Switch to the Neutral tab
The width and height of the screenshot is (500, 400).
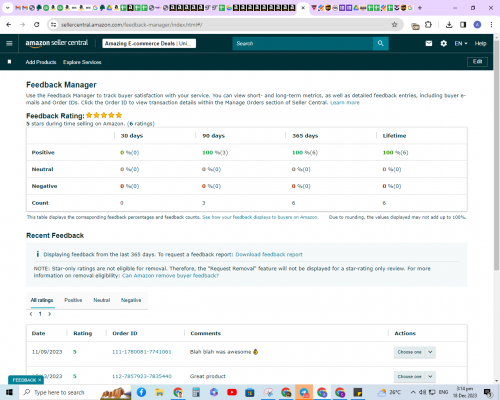click(x=102, y=300)
